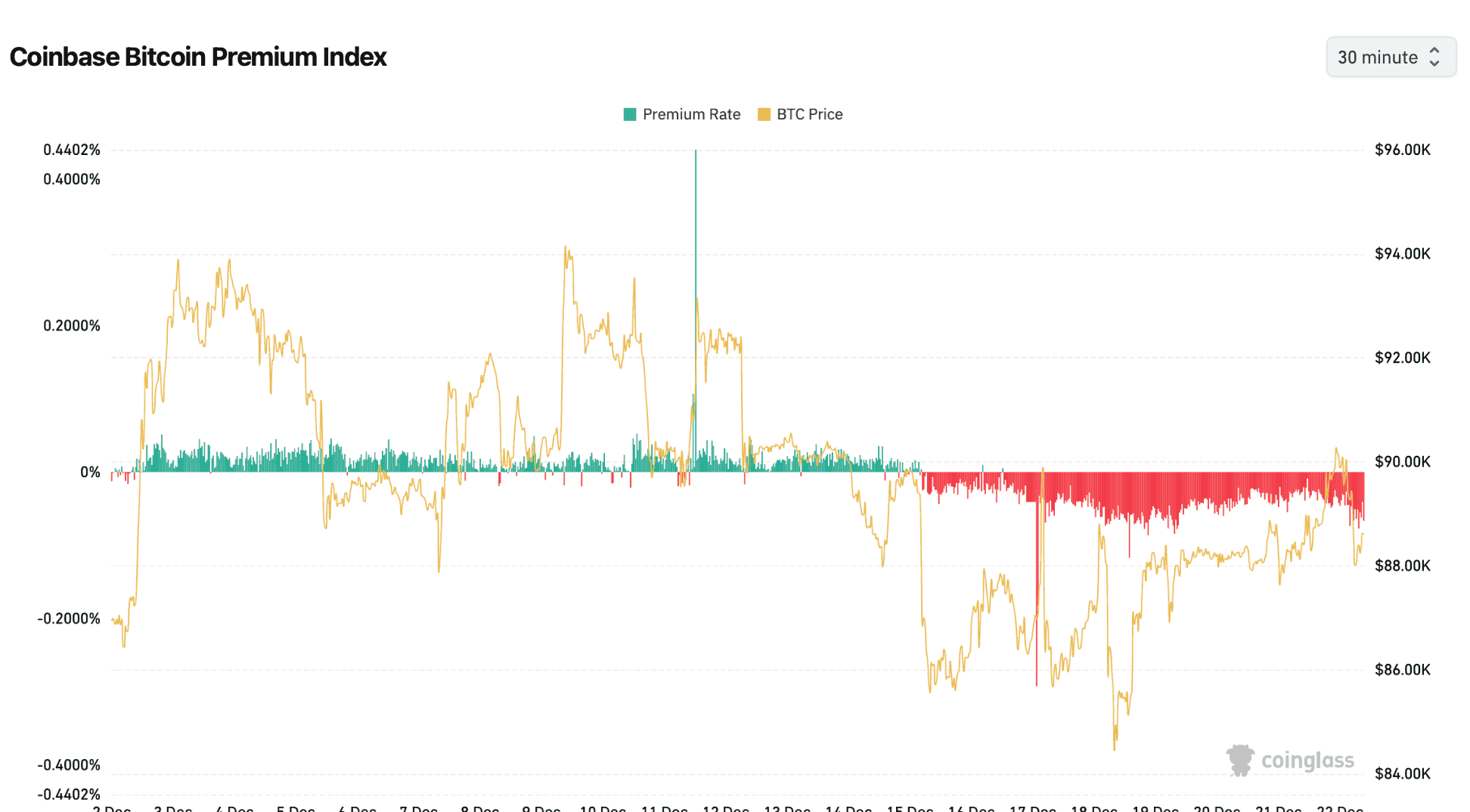1470x812 pixels.
Task: Click the up-down chevron in interval selector
Action: tap(1434, 57)
